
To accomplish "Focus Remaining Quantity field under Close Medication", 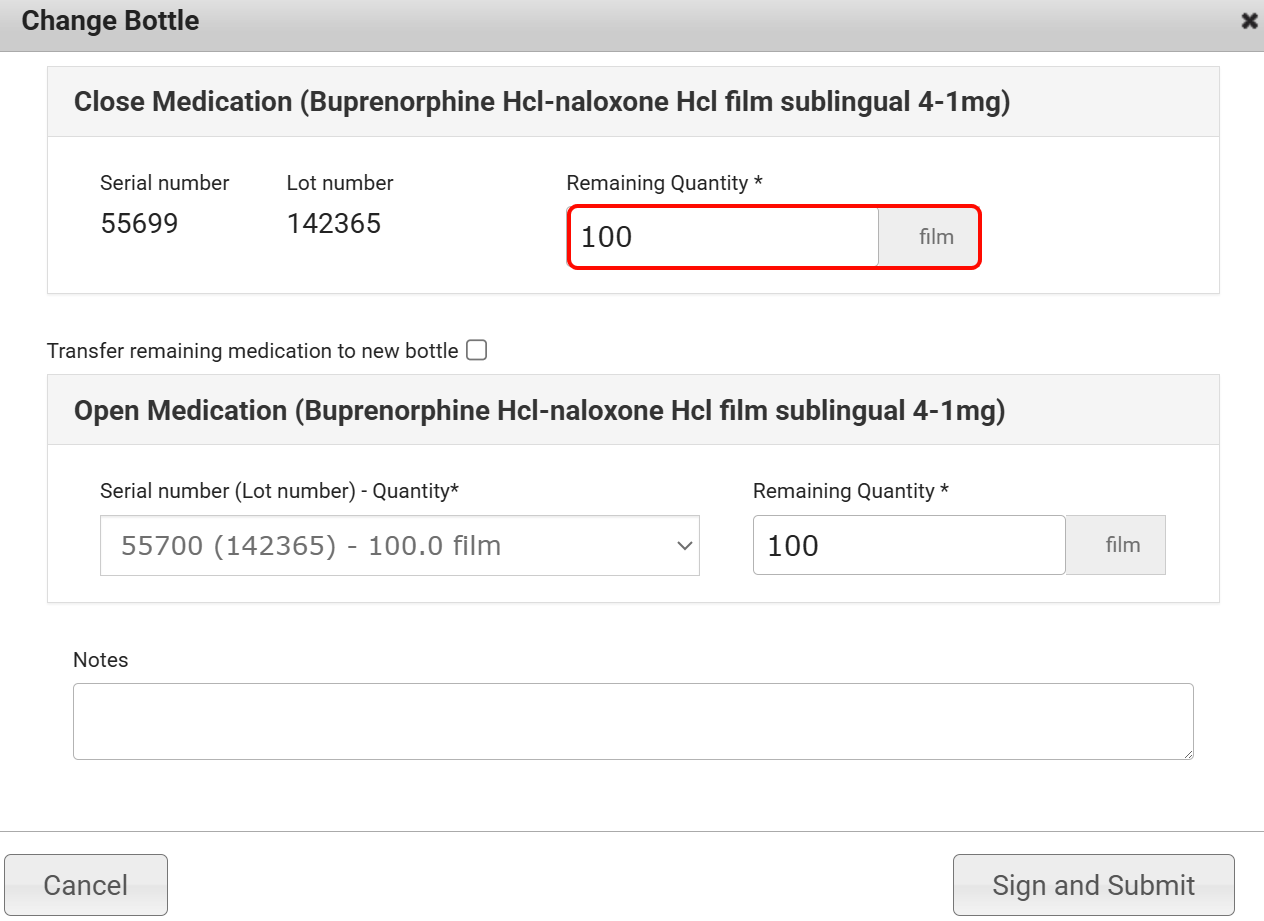I will [723, 237].
